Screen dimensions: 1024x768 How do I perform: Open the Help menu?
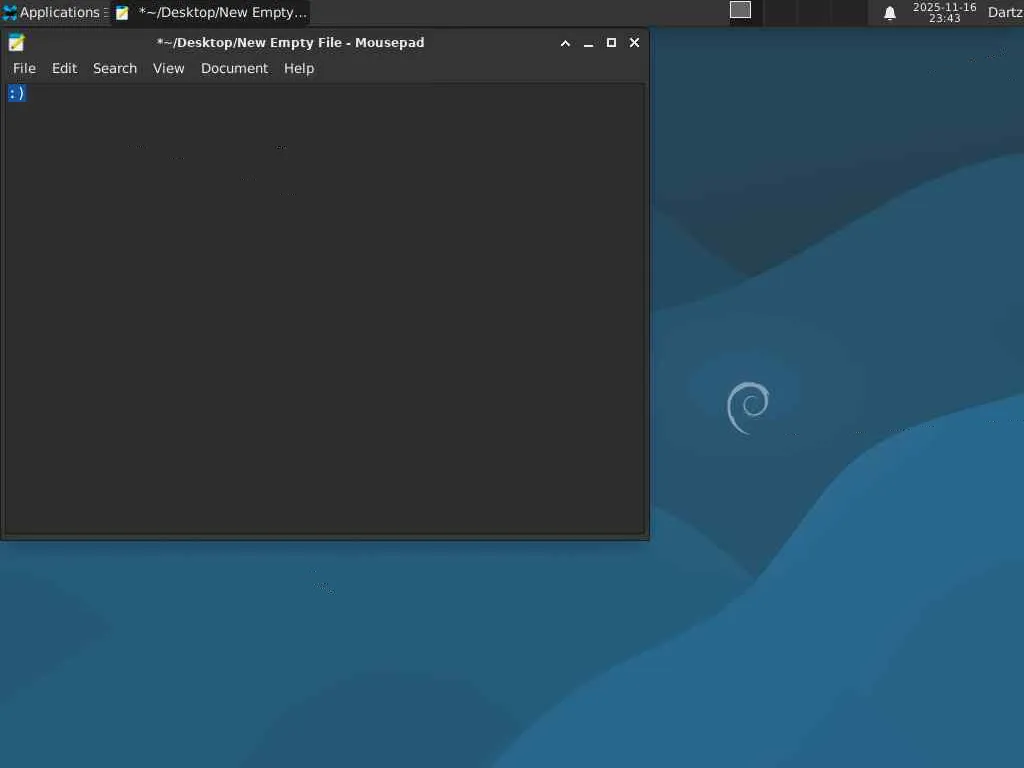point(299,69)
